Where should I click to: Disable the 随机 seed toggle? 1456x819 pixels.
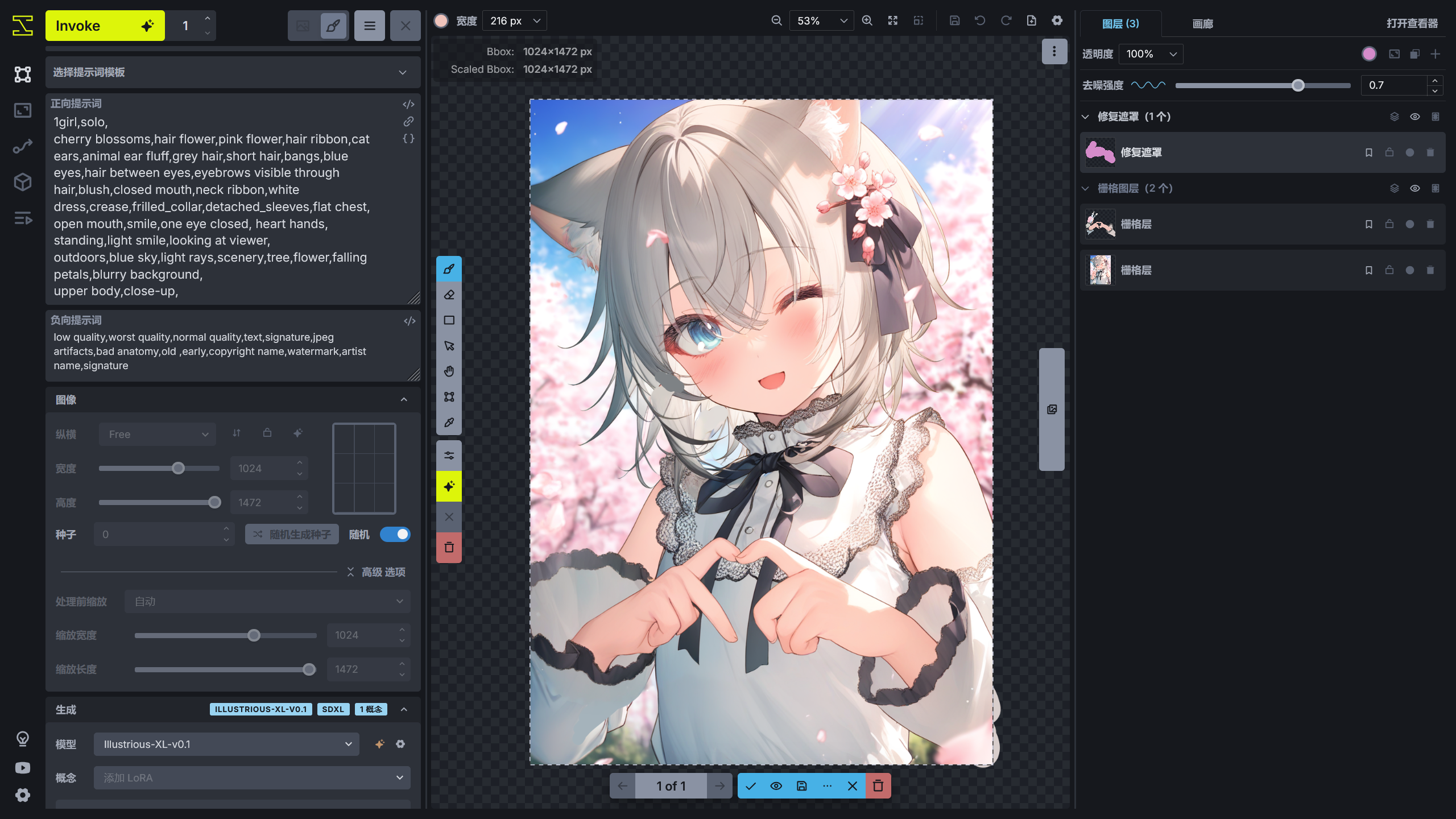[395, 534]
